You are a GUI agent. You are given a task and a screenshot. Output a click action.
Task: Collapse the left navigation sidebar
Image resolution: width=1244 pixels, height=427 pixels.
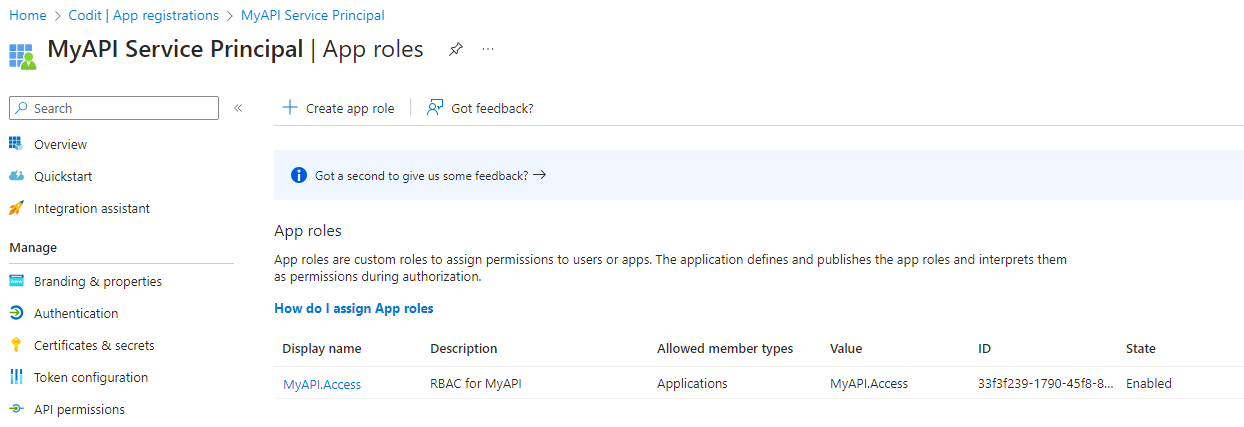click(x=238, y=108)
